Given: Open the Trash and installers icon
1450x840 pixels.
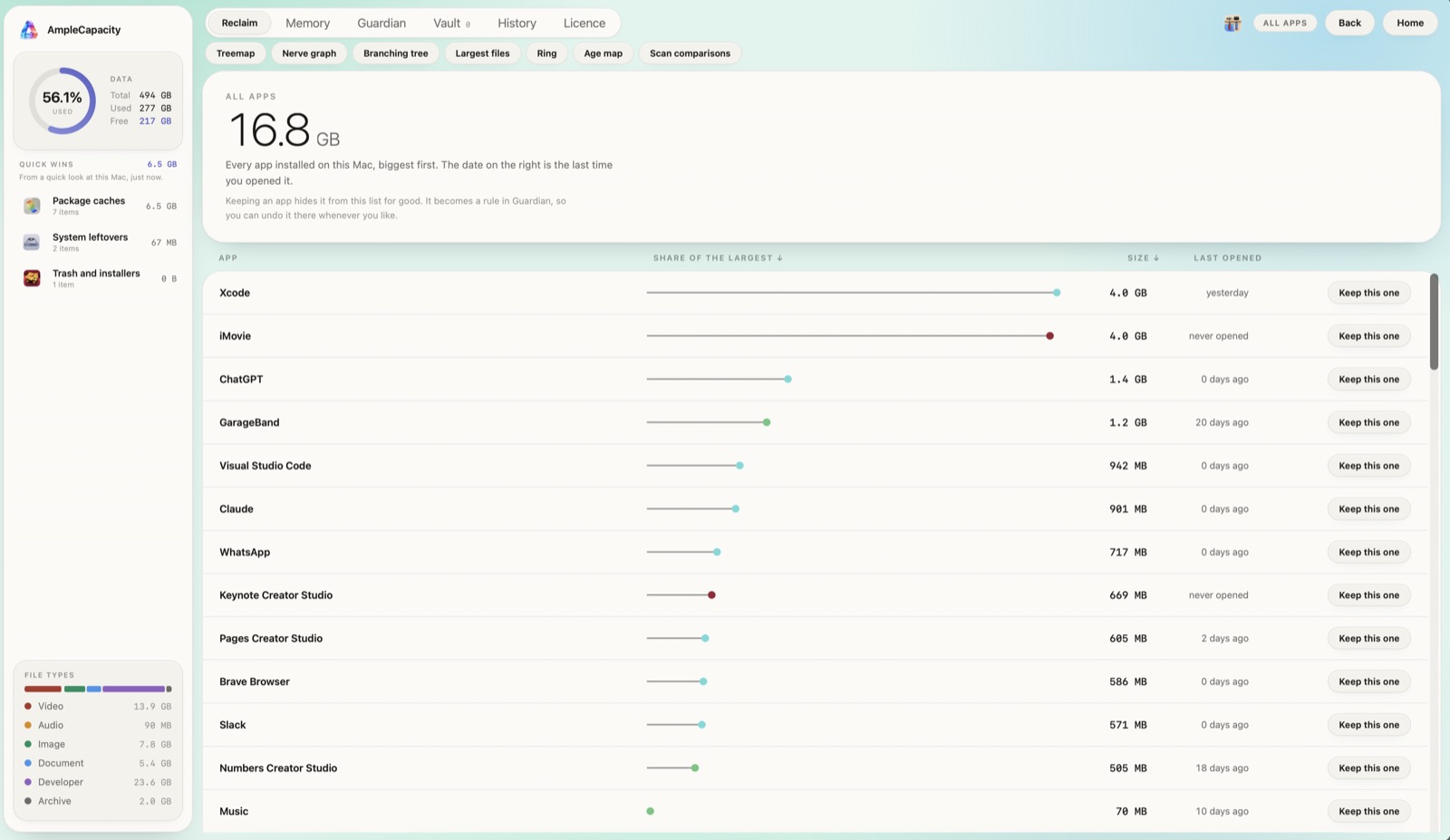Looking at the screenshot, I should tap(32, 278).
